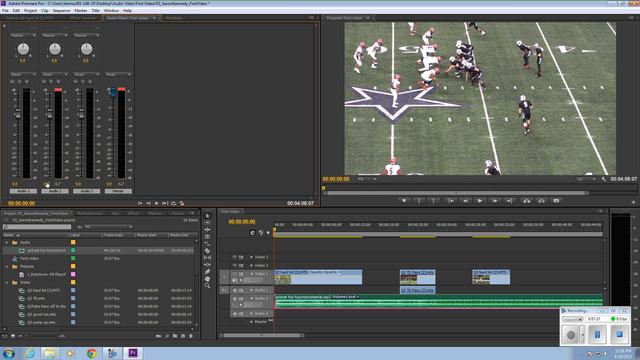Viewport: 640px width, 360px height.
Task: Switch to the Media Browser tab
Action: (89, 213)
